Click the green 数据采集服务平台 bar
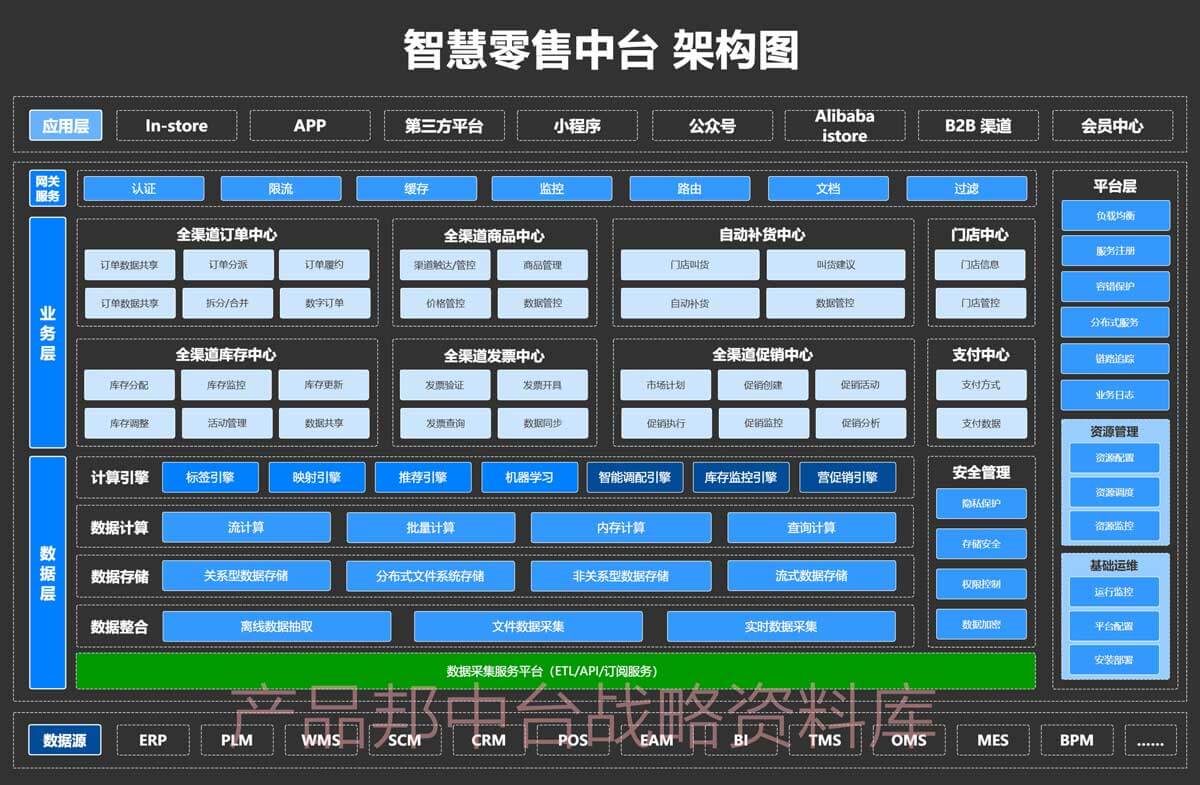Image resolution: width=1200 pixels, height=785 pixels. pyautogui.click(x=555, y=671)
